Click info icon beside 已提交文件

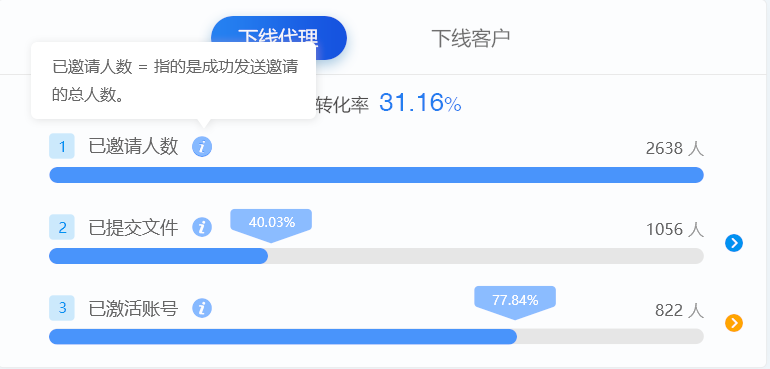click(202, 227)
